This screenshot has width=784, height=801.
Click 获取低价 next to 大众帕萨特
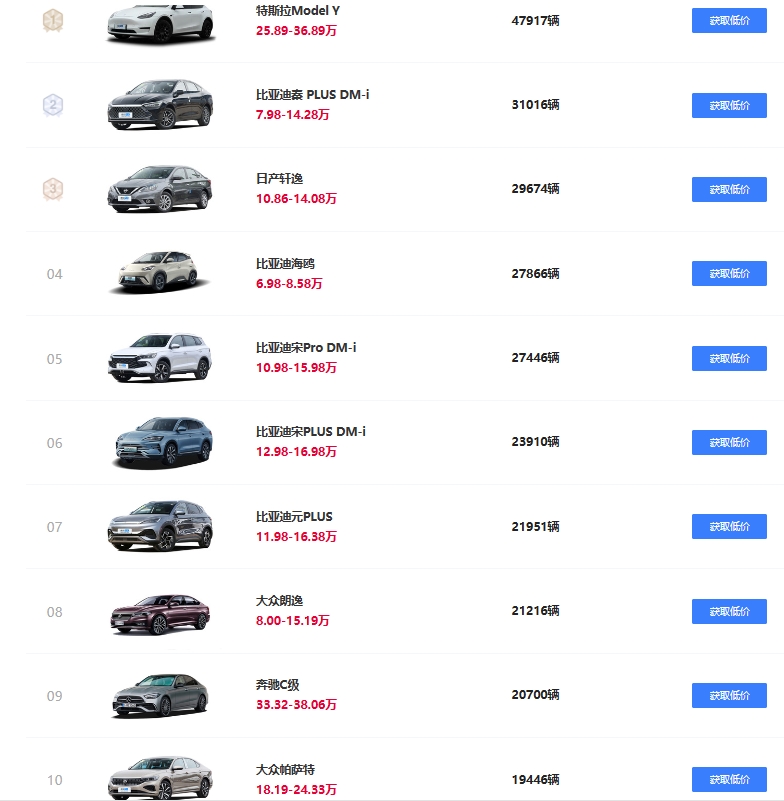tap(729, 779)
